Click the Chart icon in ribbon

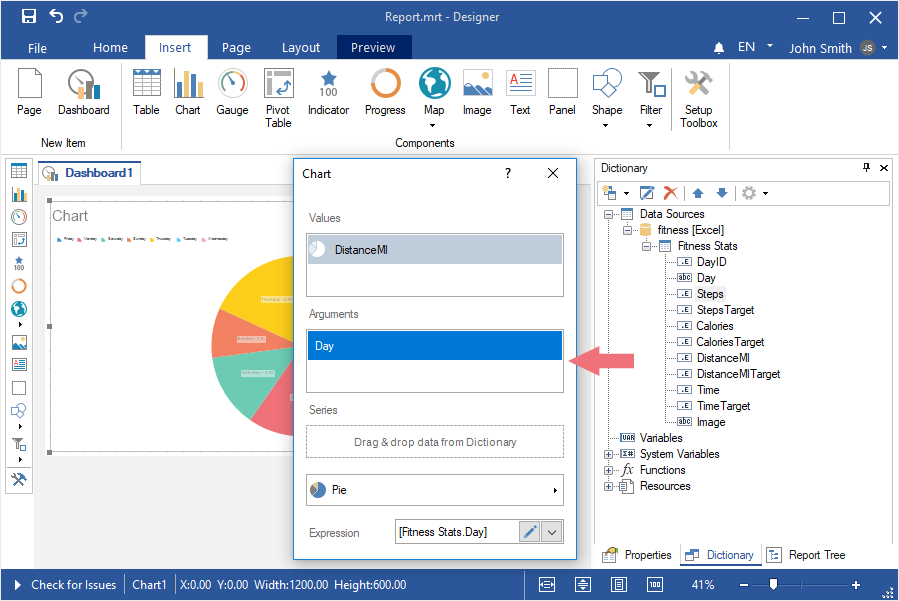coord(188,93)
